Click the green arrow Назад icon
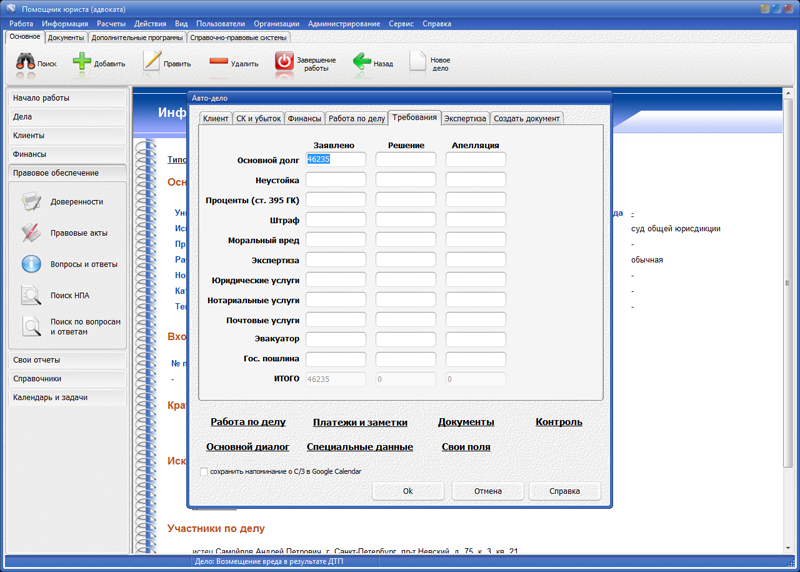800x572 pixels. pyautogui.click(x=362, y=62)
